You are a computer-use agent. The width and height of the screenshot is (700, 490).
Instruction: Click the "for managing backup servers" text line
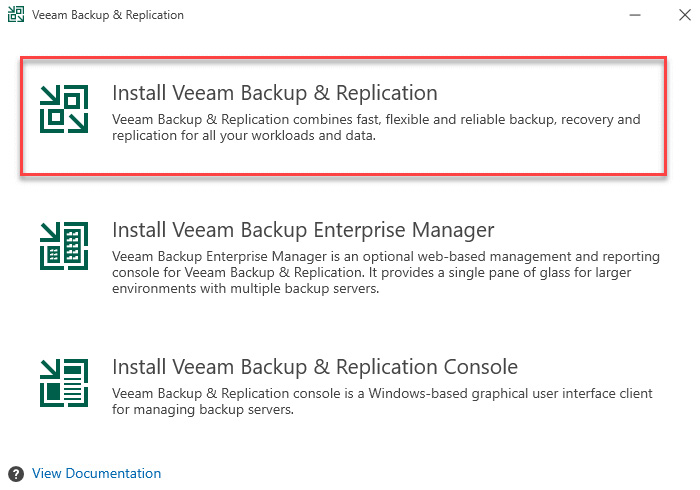203,410
